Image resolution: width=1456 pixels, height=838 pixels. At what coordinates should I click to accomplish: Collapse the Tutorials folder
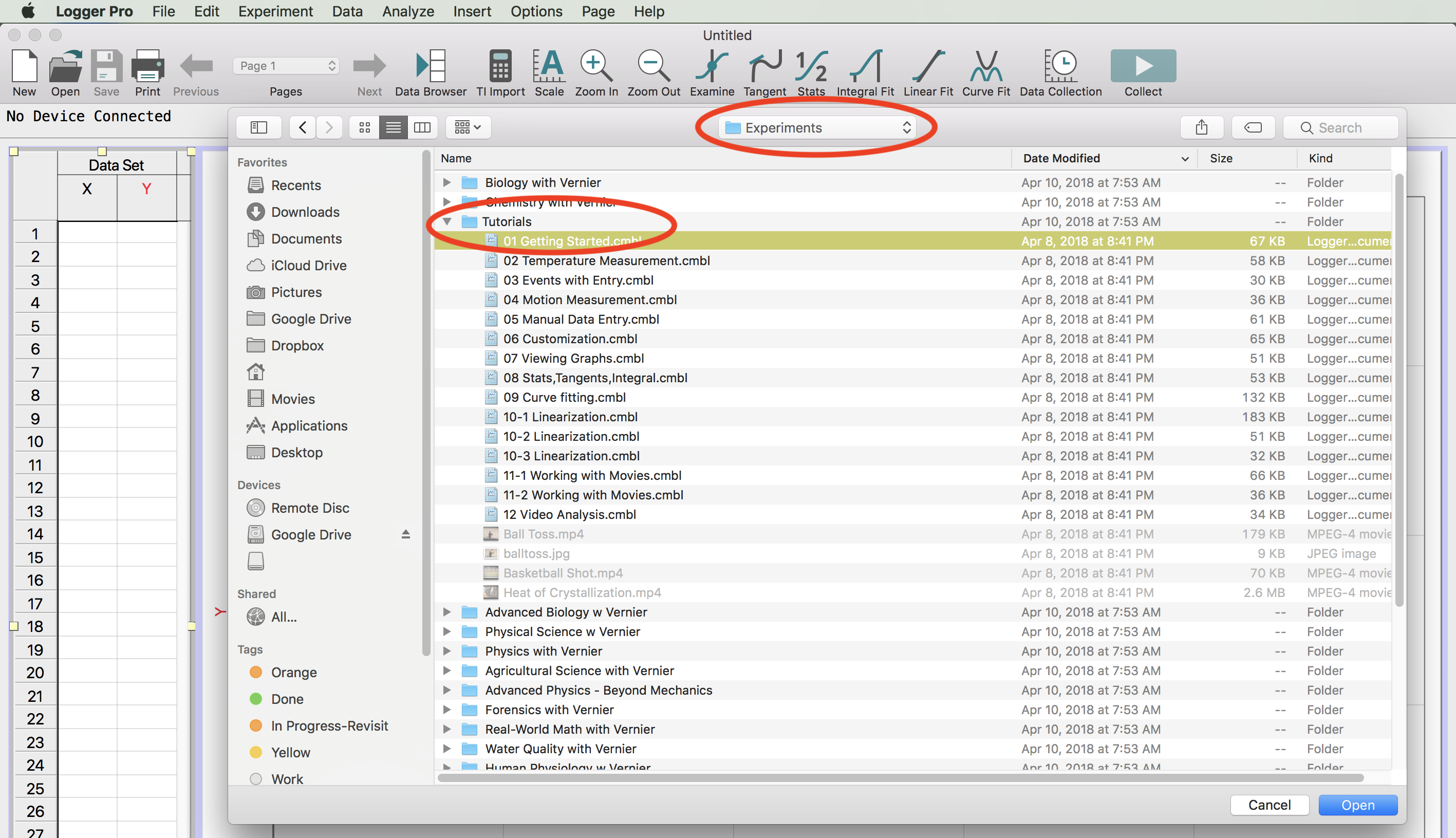(446, 221)
